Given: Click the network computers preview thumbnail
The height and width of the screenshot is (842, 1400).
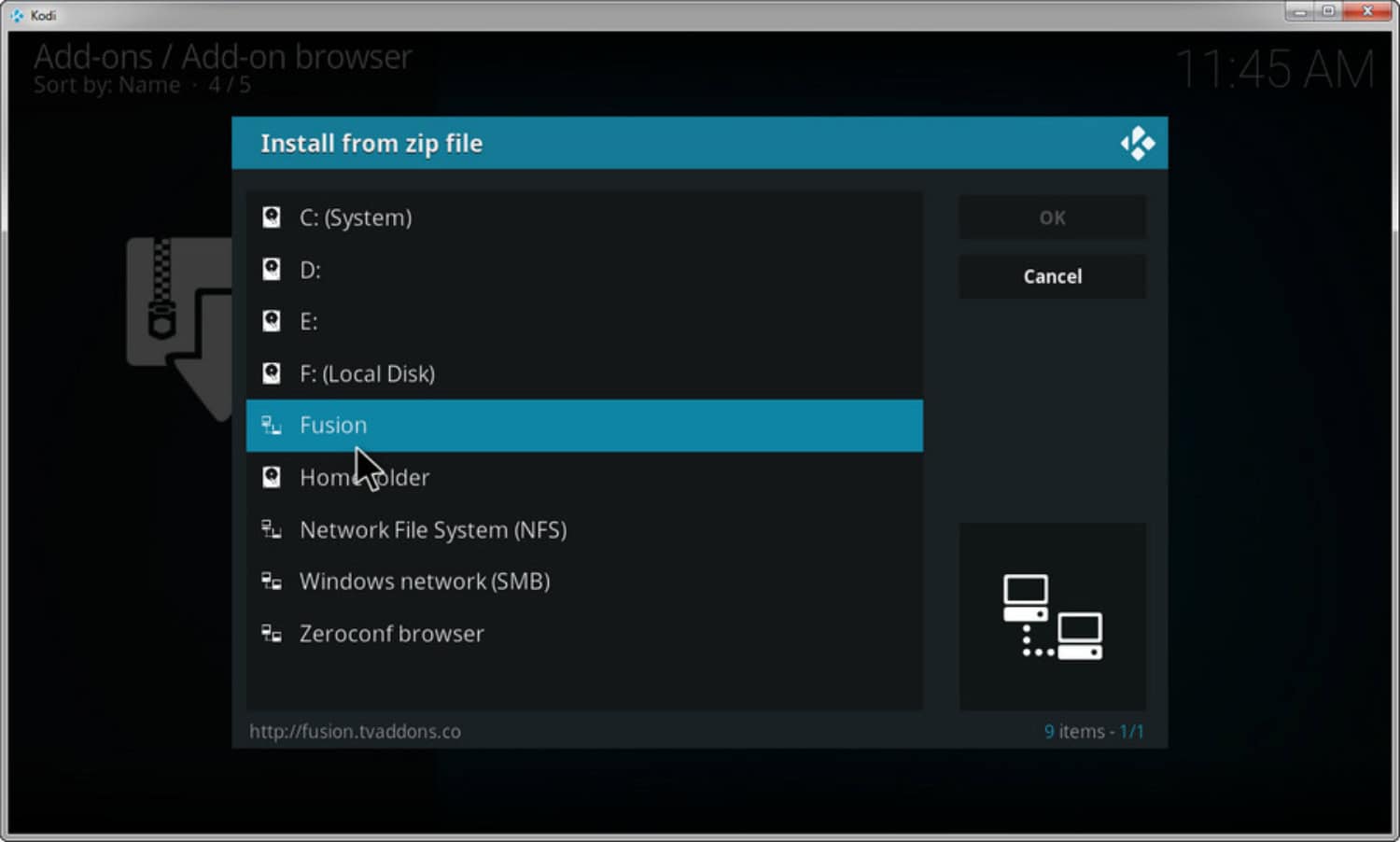Looking at the screenshot, I should (1053, 617).
